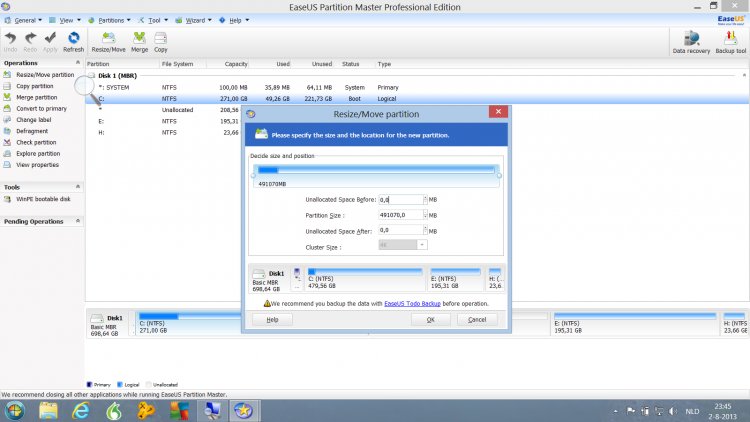Select the Resize/Move toolbar icon

pyautogui.click(x=109, y=42)
